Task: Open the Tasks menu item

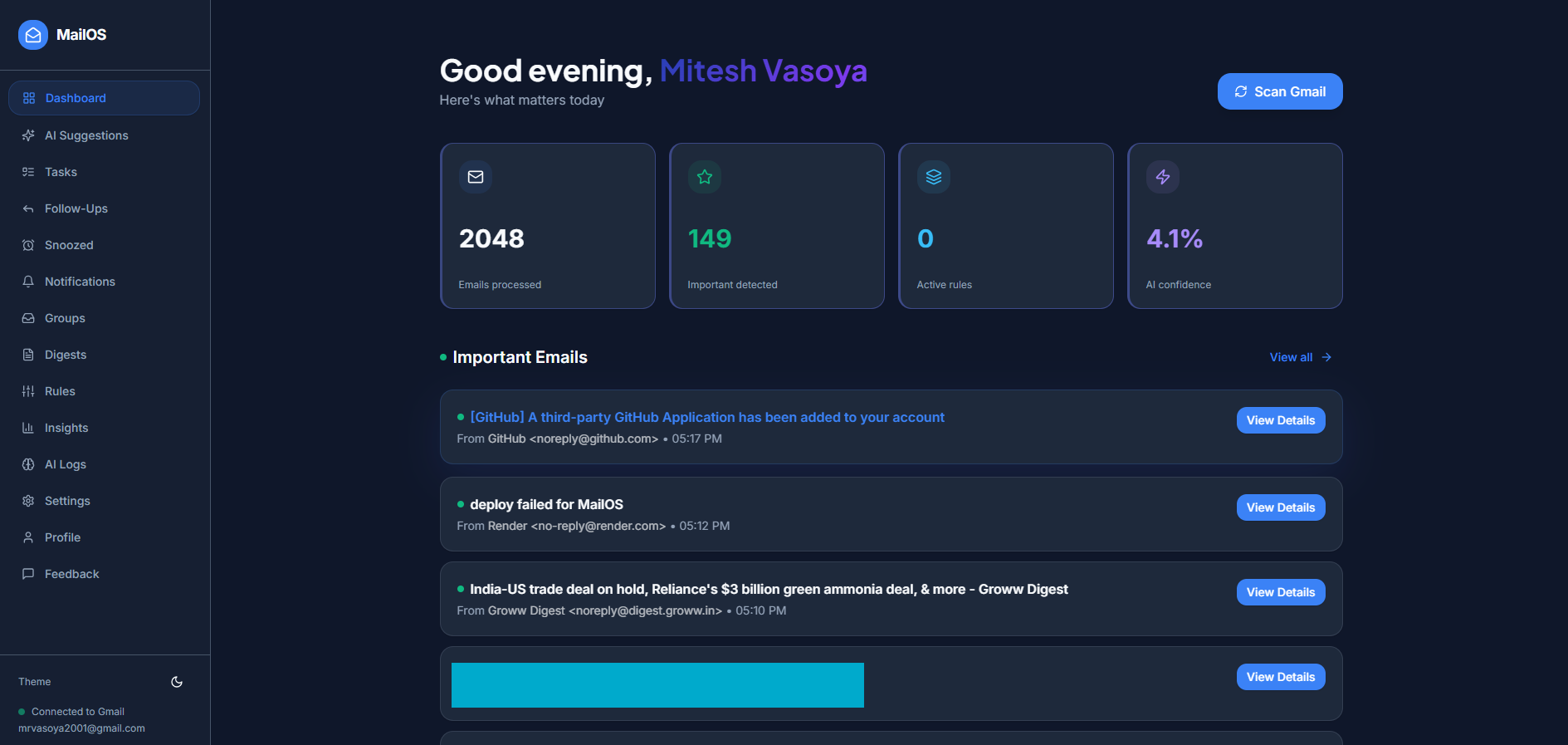Action: [61, 172]
